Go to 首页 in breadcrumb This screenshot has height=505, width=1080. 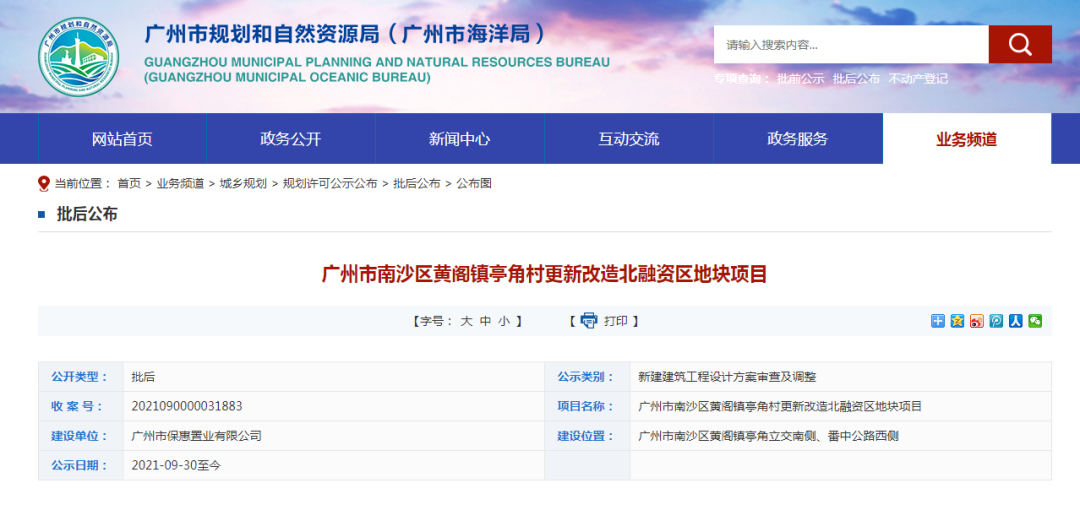[x=129, y=183]
